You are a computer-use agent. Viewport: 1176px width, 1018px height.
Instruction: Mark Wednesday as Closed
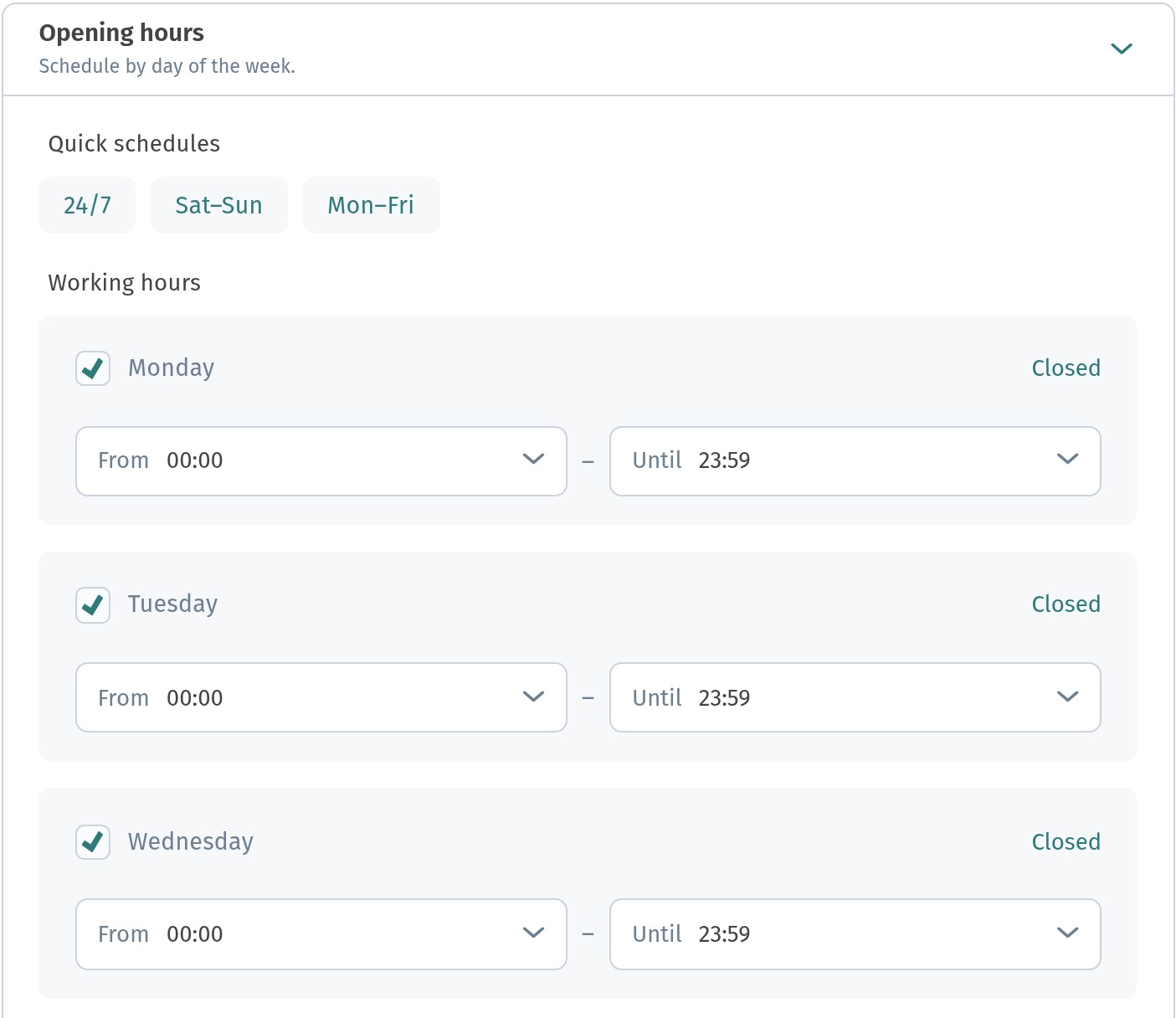1066,842
